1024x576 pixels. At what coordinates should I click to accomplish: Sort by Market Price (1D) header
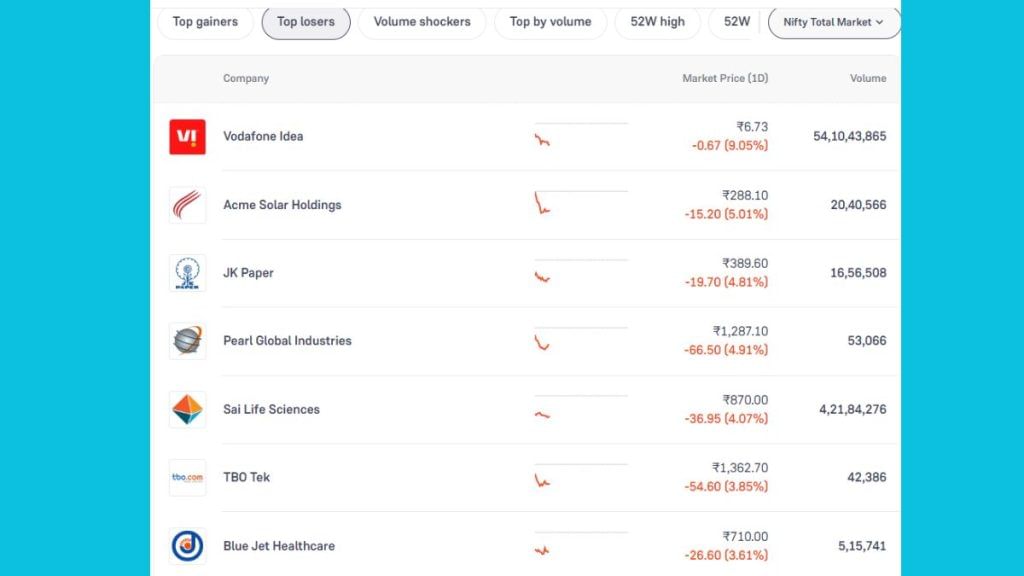pyautogui.click(x=725, y=78)
